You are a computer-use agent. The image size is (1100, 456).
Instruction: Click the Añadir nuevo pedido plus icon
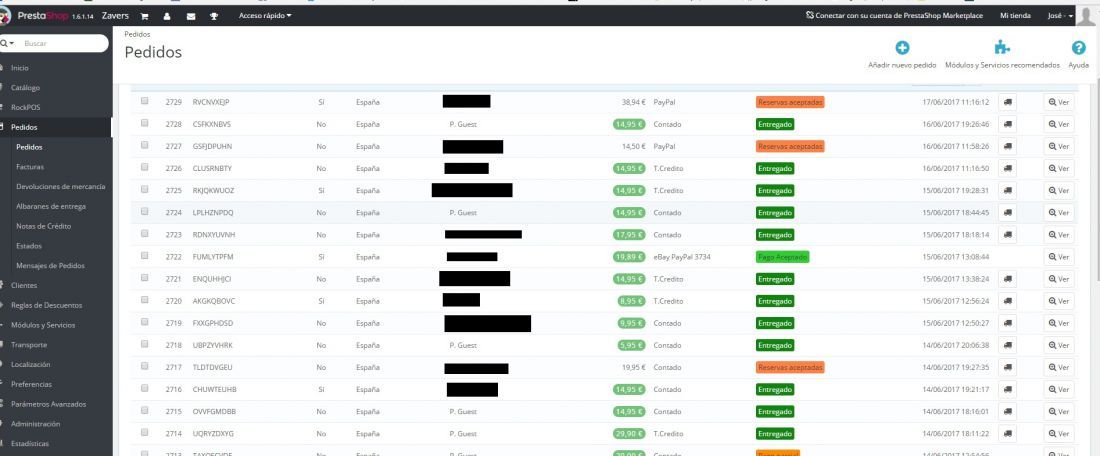902,48
